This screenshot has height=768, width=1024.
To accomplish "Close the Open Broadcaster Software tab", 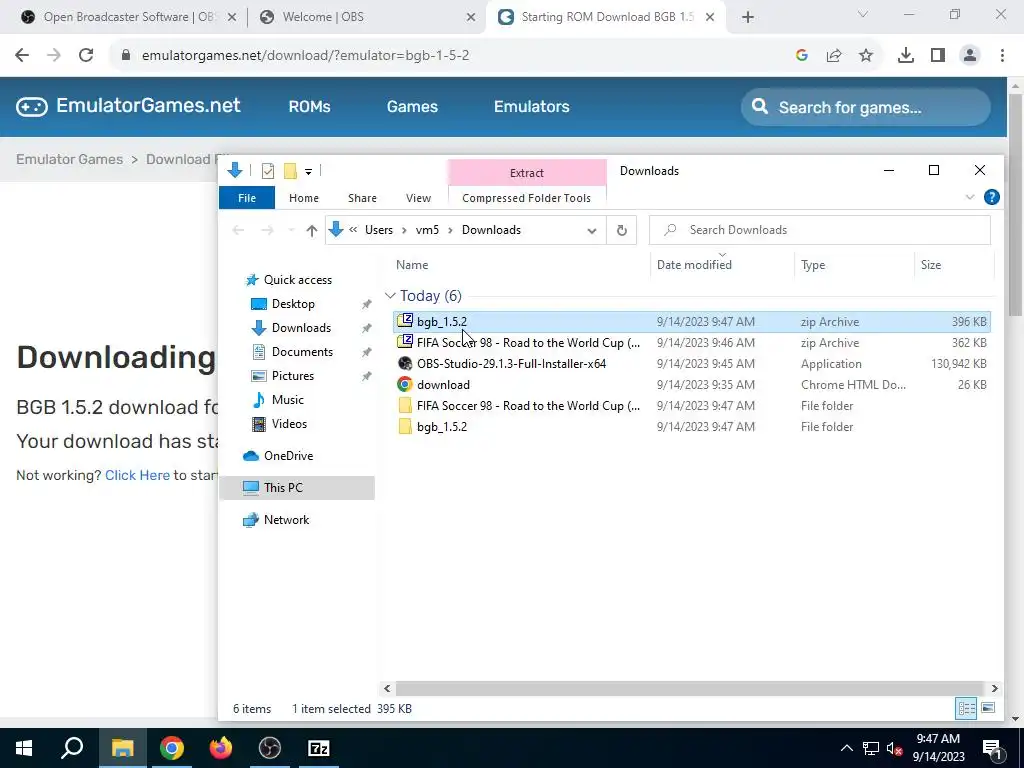I will [x=232, y=18].
